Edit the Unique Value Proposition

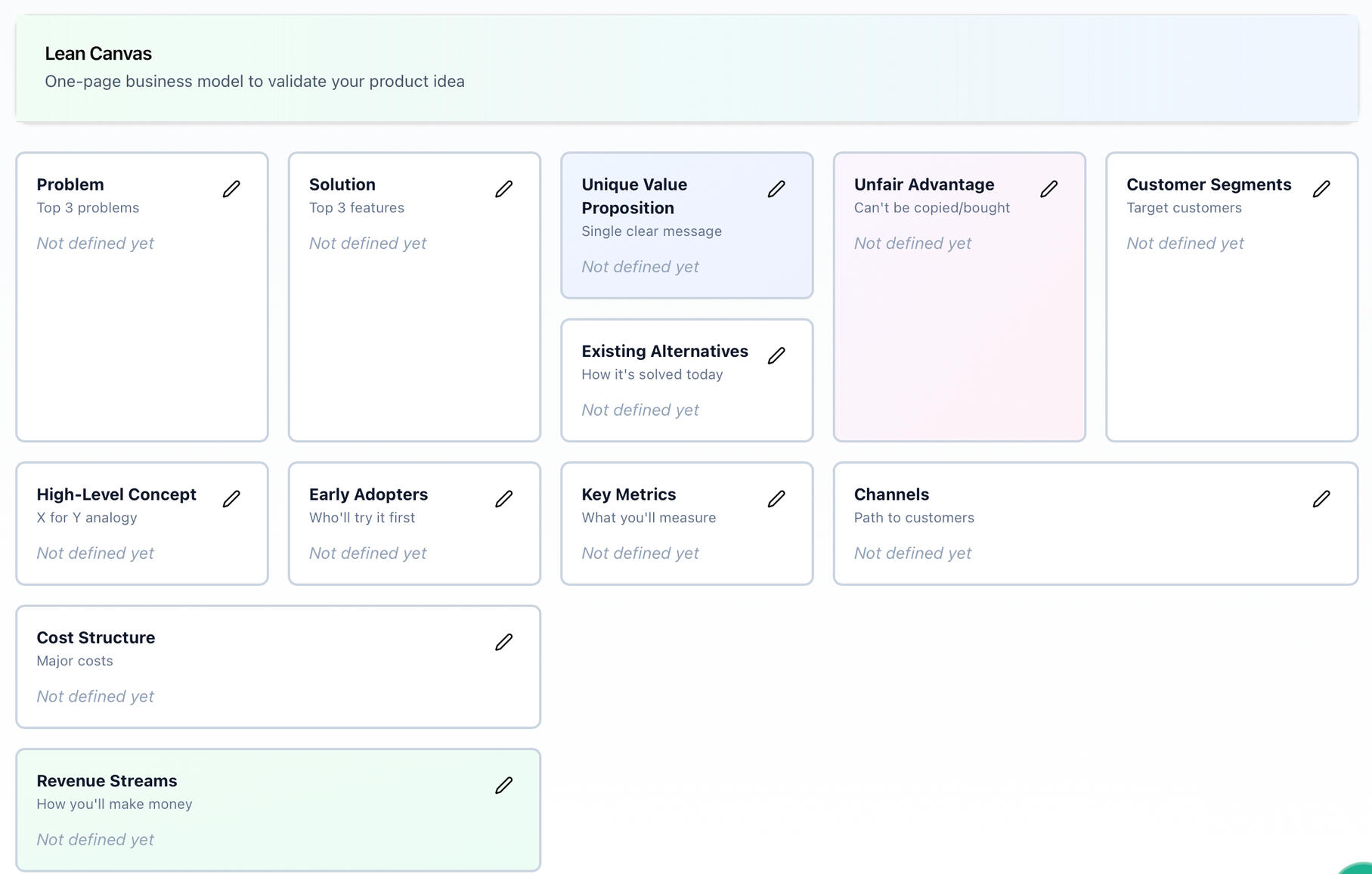point(776,188)
